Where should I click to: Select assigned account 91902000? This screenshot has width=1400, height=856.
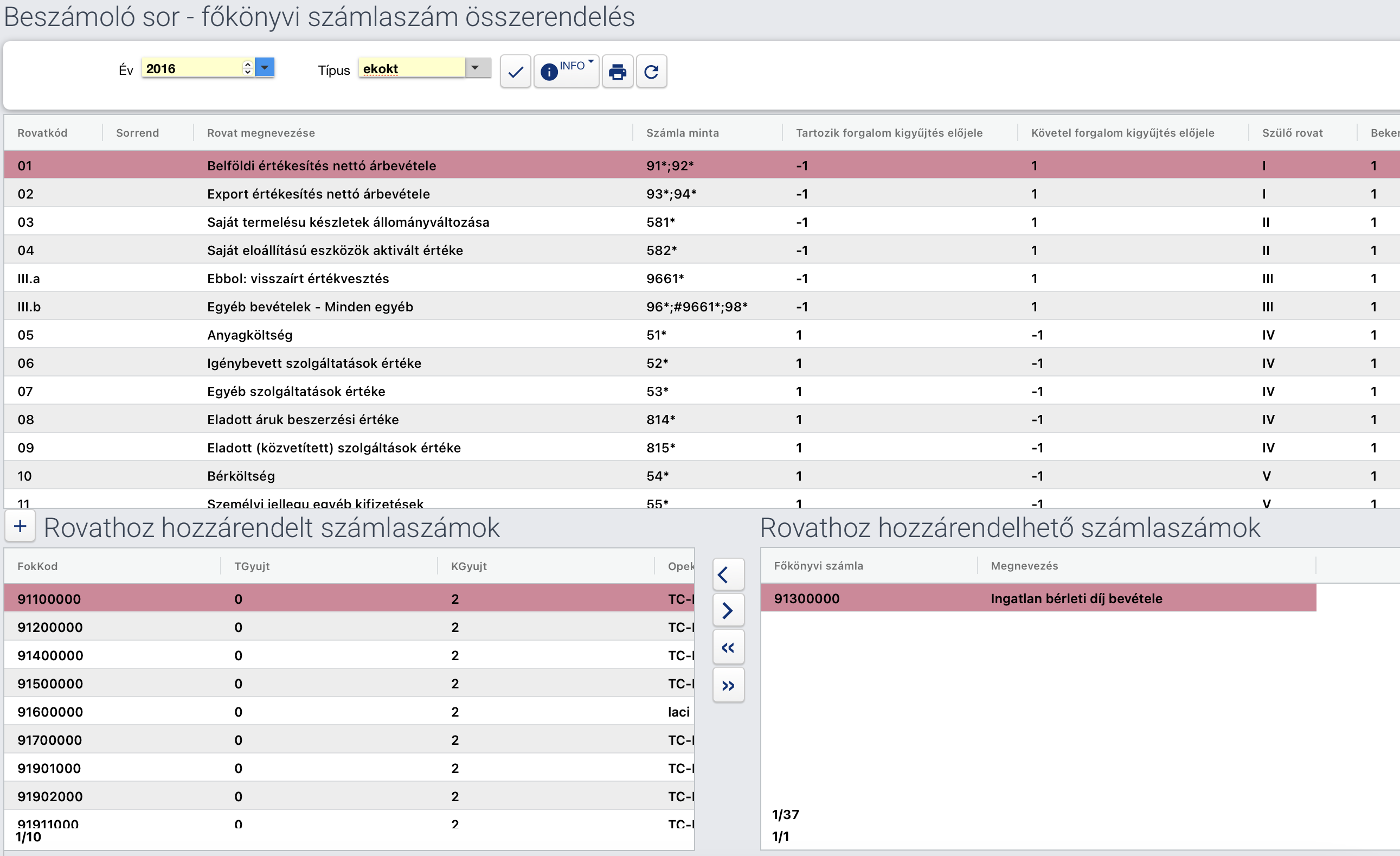pos(349,796)
